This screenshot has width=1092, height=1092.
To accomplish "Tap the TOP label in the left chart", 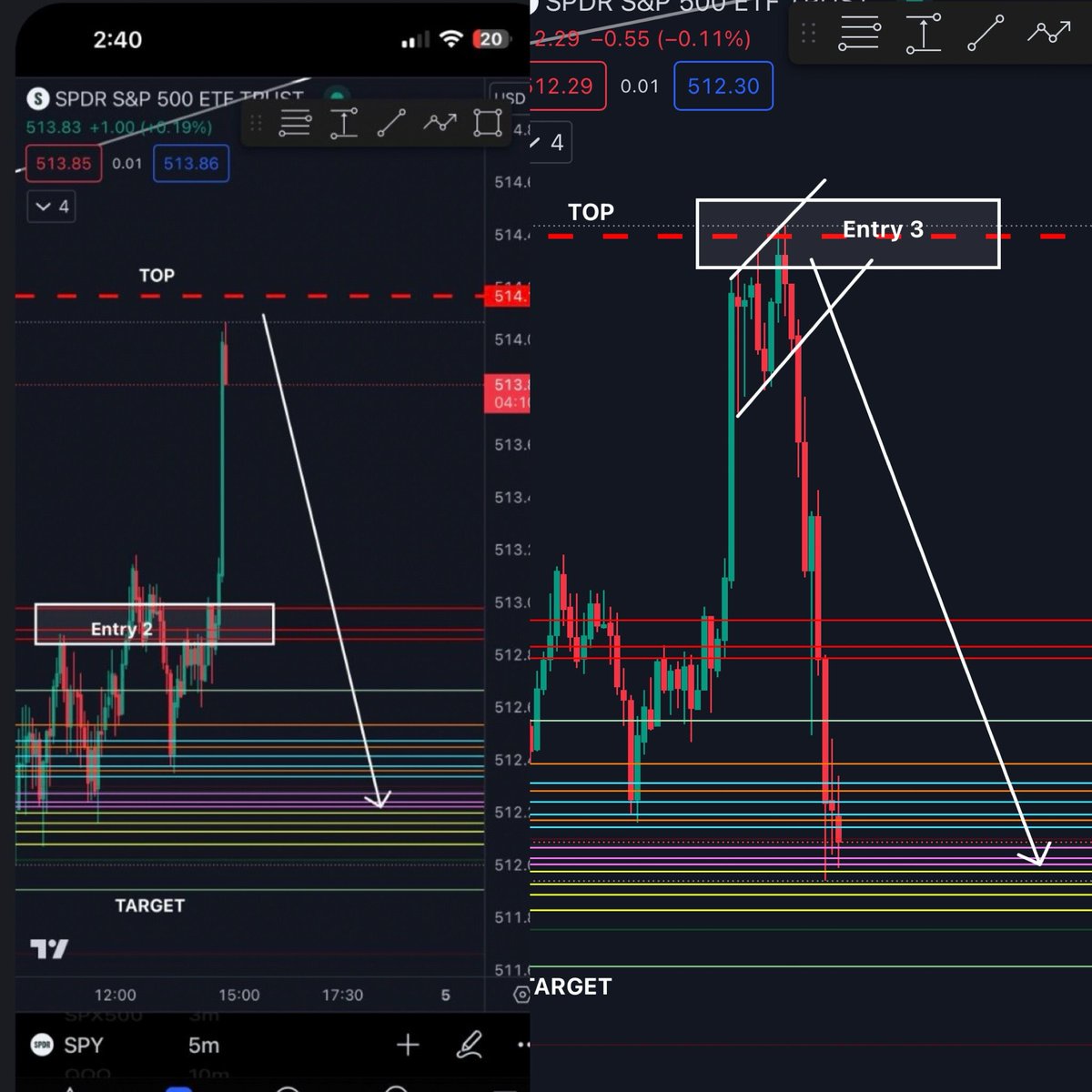I will (x=157, y=275).
